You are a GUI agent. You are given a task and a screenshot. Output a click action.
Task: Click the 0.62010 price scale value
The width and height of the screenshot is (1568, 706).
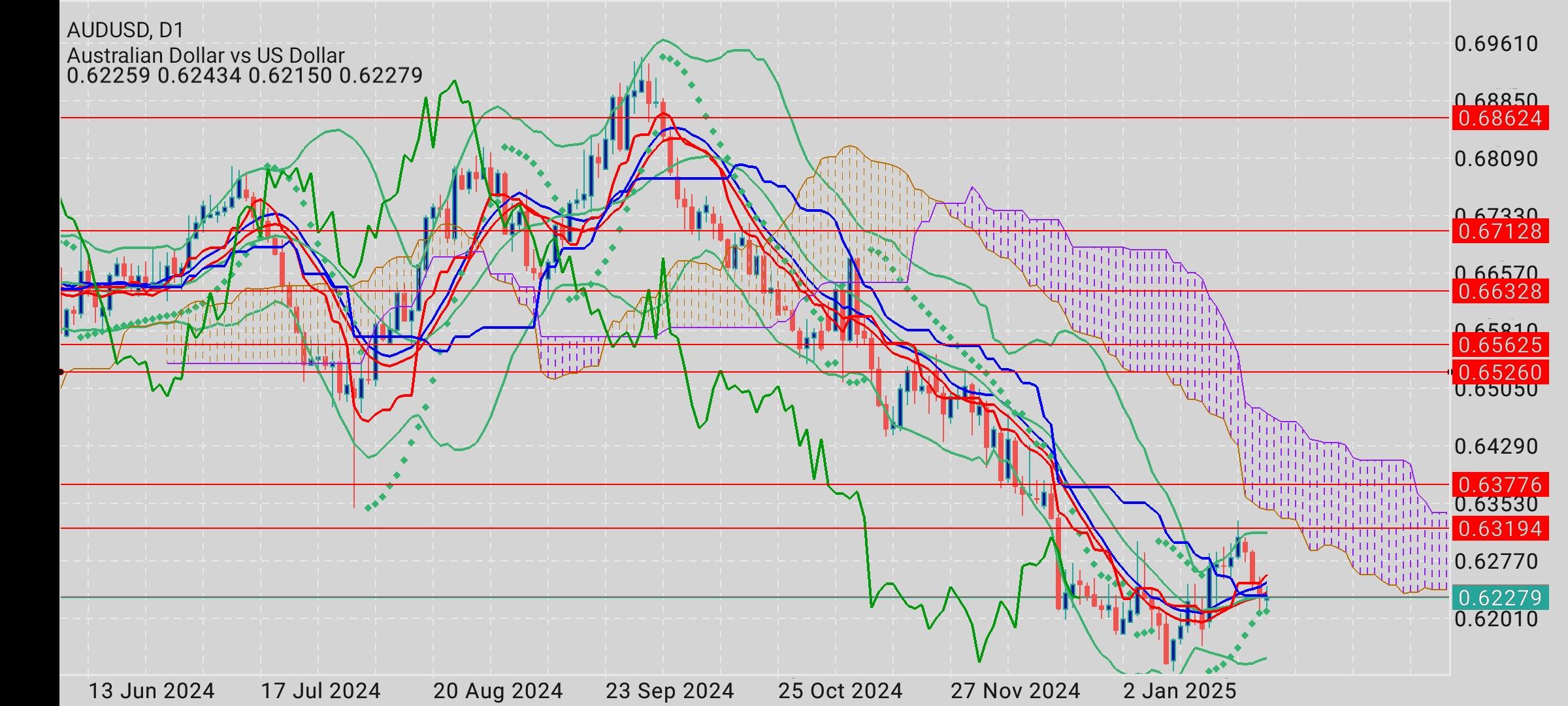click(x=1496, y=618)
